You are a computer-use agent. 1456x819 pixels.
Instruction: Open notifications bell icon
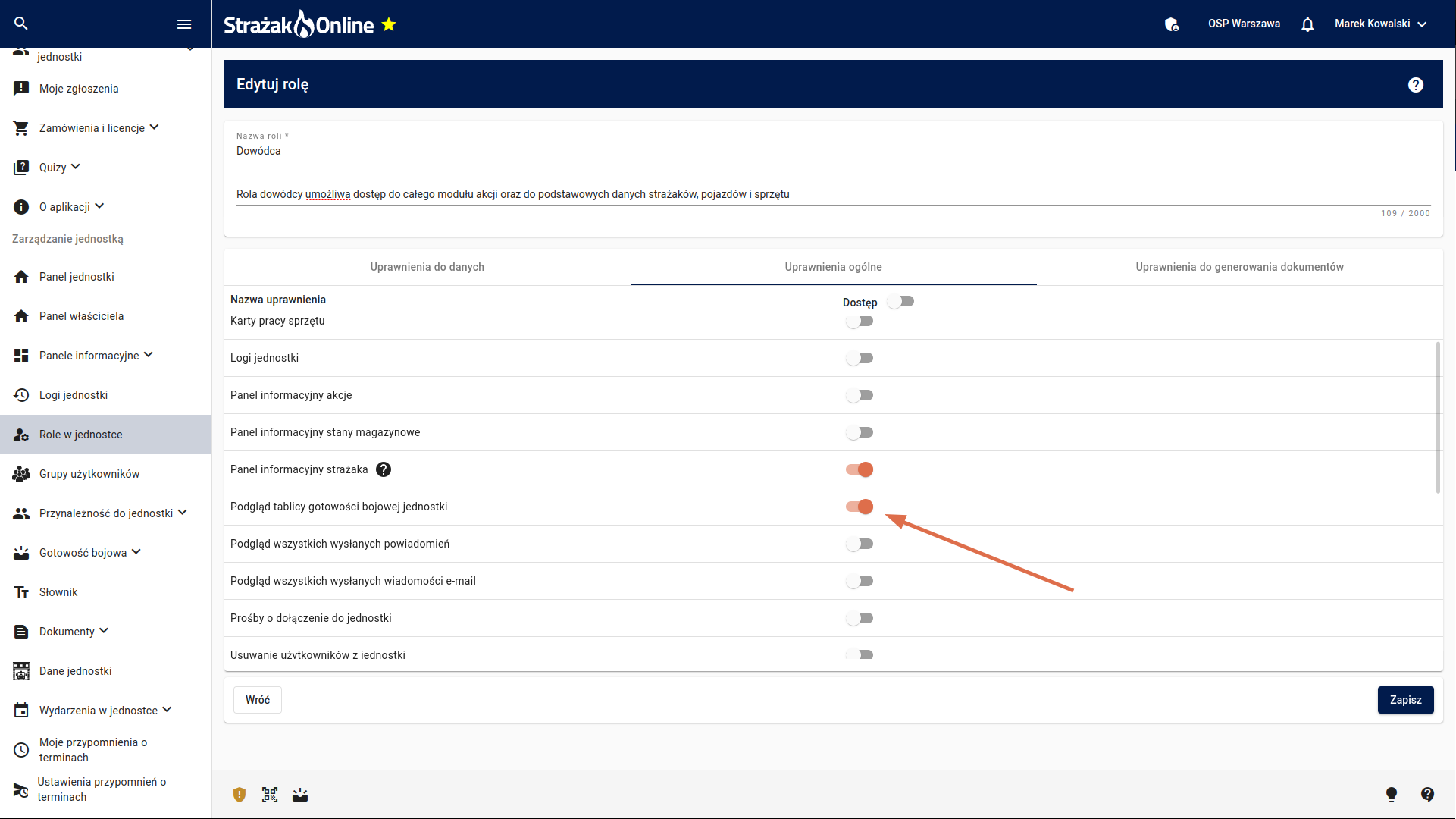coord(1307,24)
